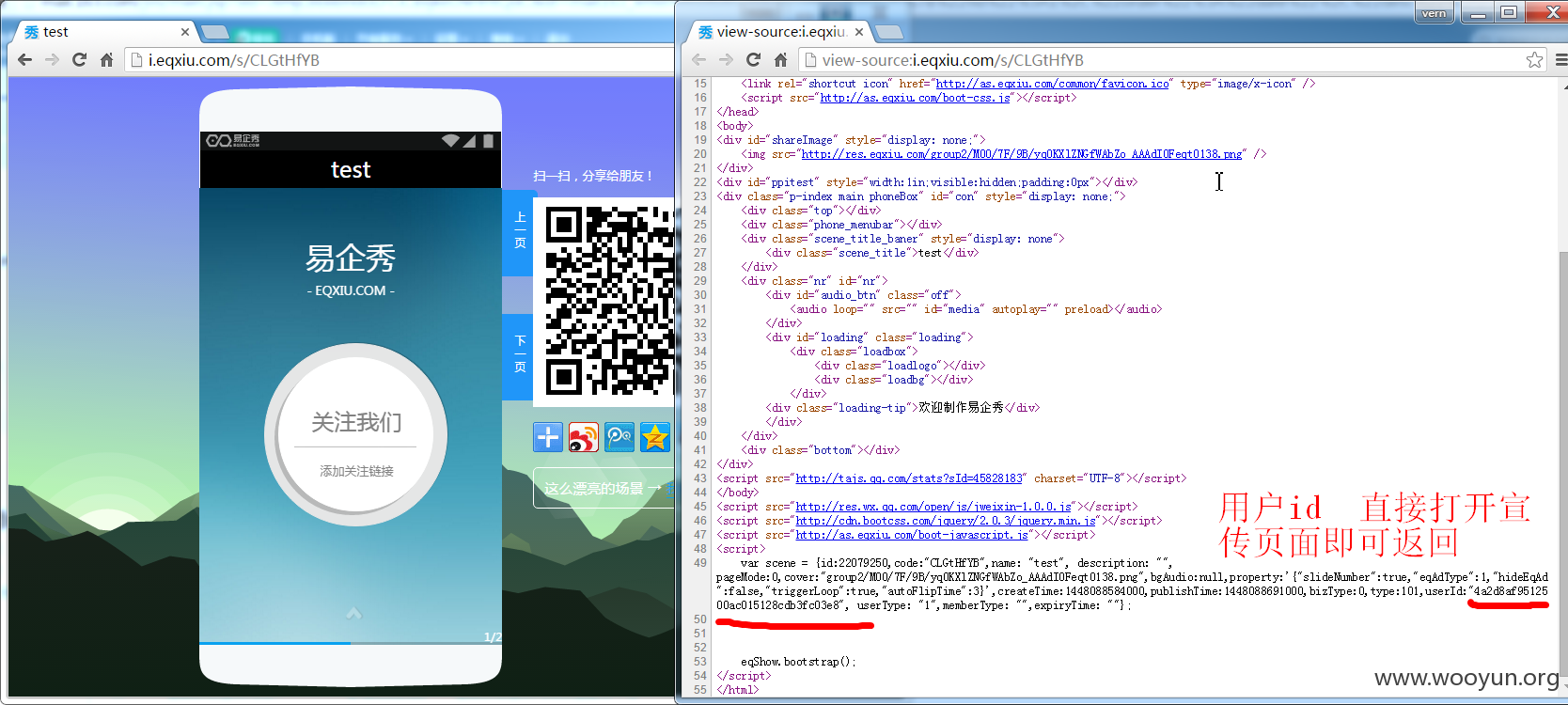Viewport: 1568px width, 705px height.
Task: Close the view-source tab
Action: (x=859, y=32)
